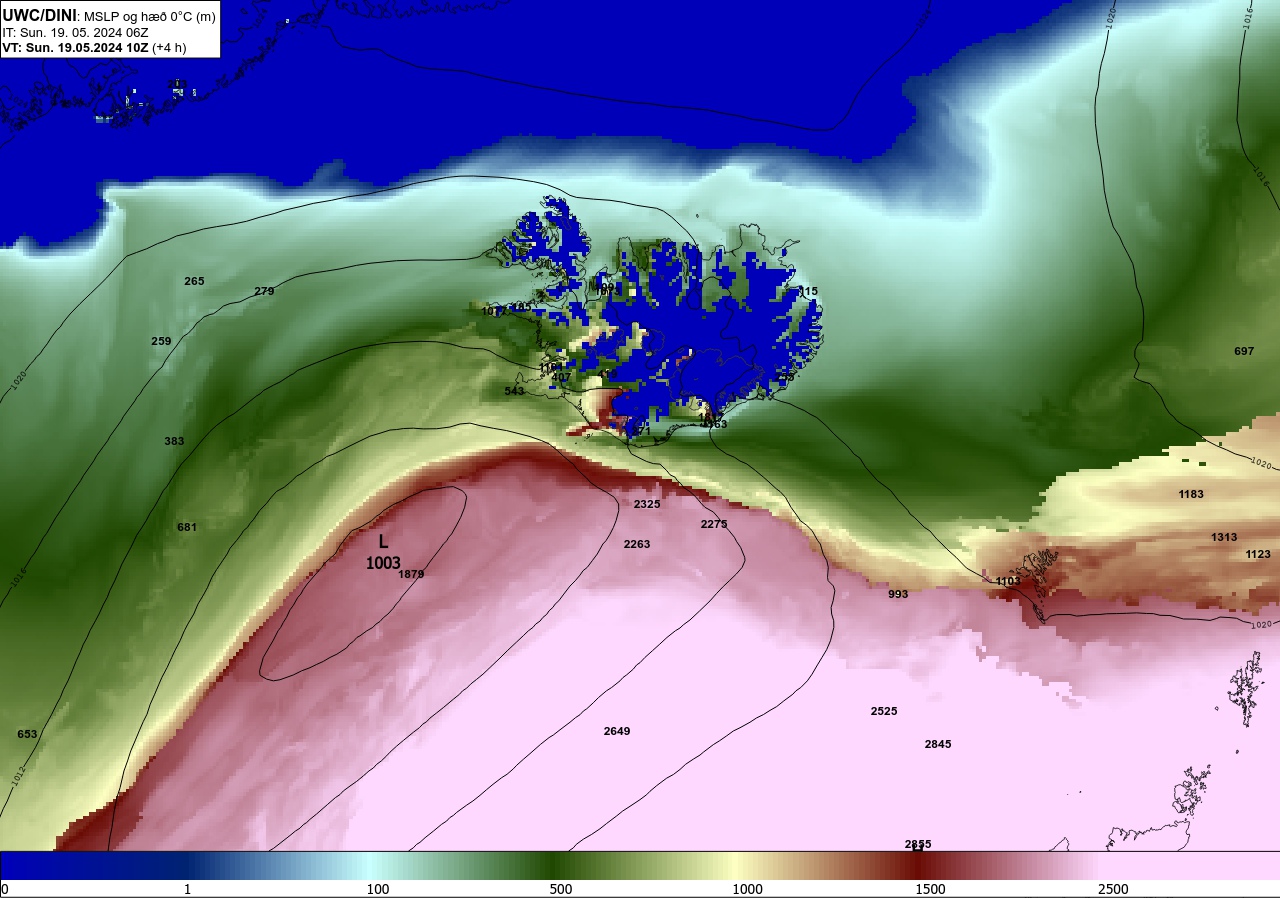Image resolution: width=1280 pixels, height=898 pixels.
Task: Click the height colour scale bar
Action: pos(640,865)
